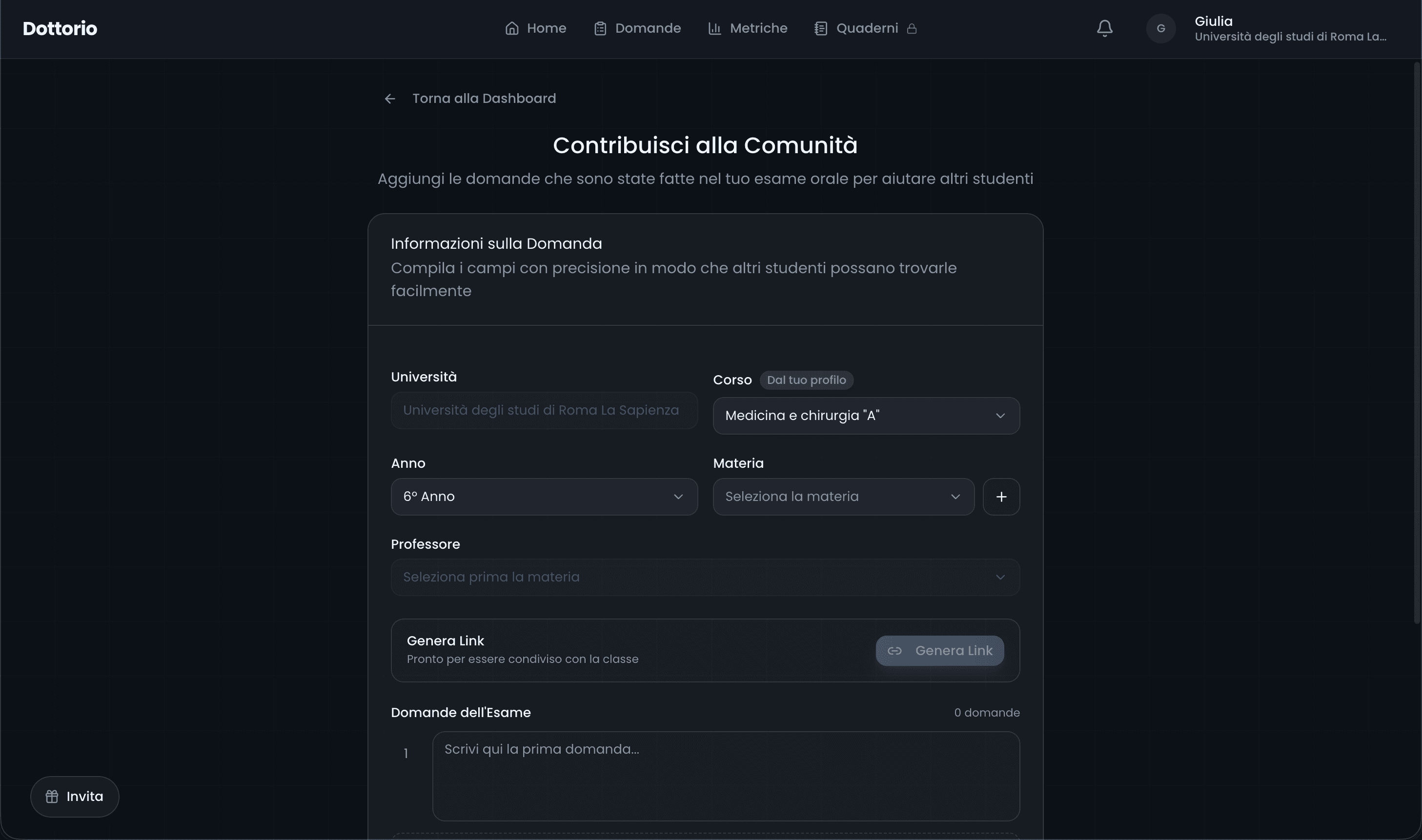Screen dimensions: 1422x840
Task: Click the chevron in the Materia dropdown
Action: 955,497
